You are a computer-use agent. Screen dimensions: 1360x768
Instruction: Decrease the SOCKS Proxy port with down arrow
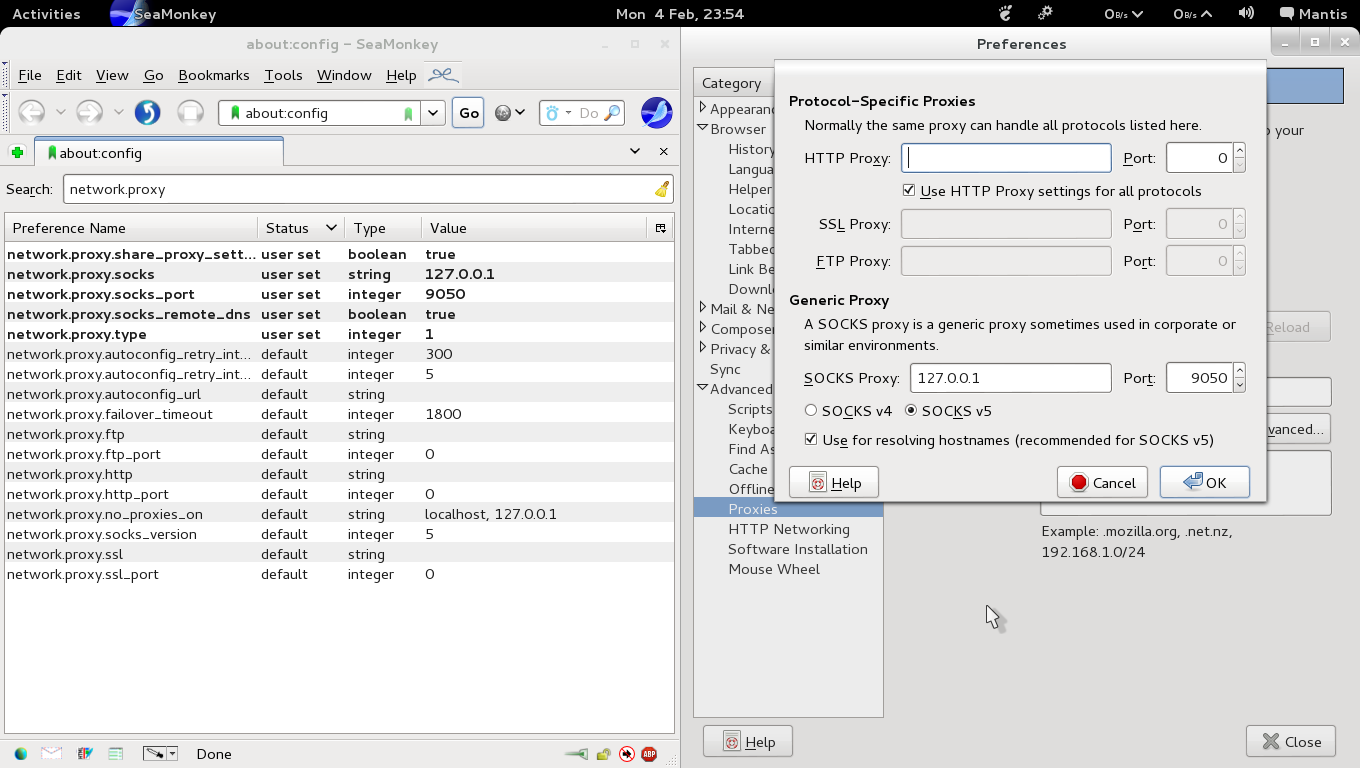click(1240, 385)
